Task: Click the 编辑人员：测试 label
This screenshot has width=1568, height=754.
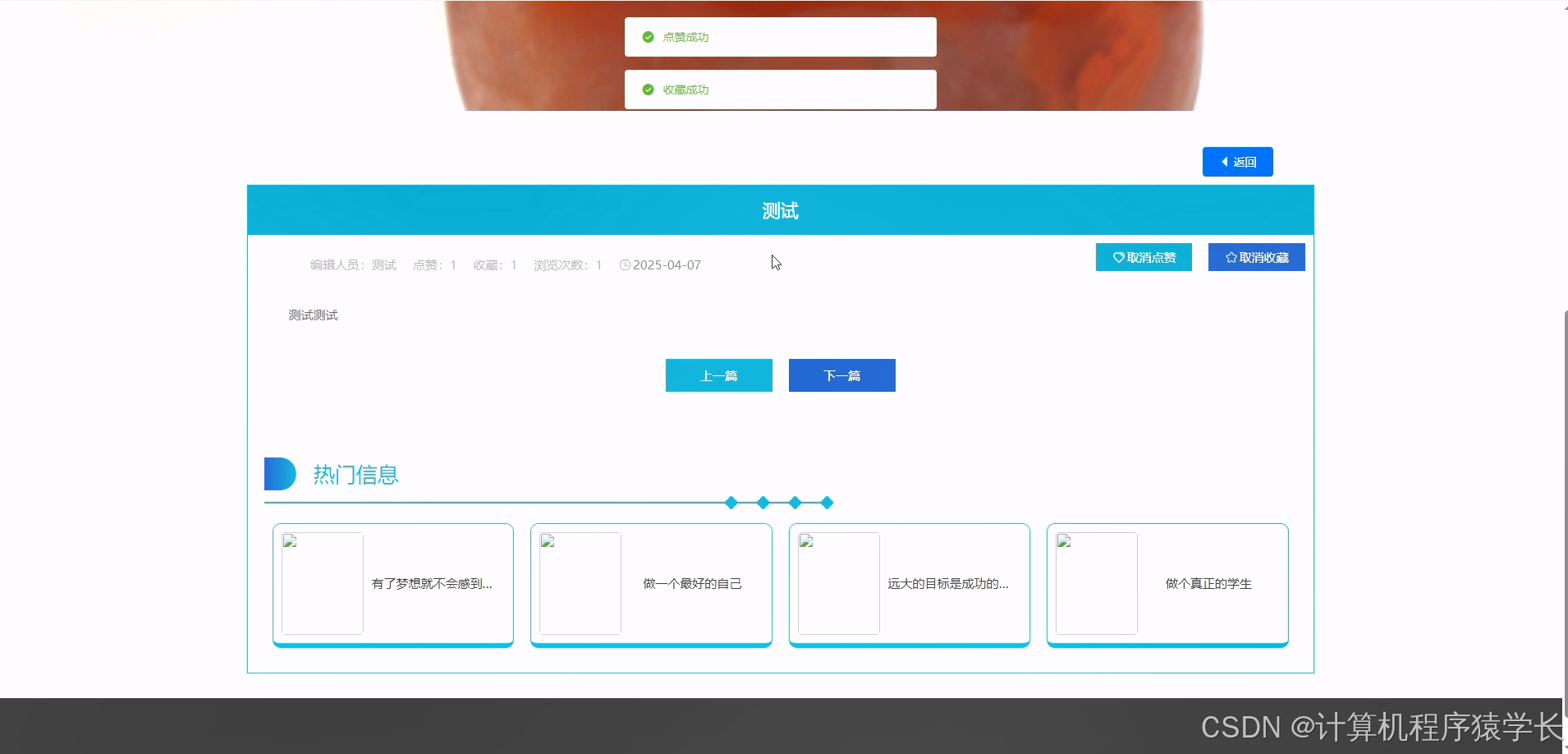Action: click(x=353, y=264)
